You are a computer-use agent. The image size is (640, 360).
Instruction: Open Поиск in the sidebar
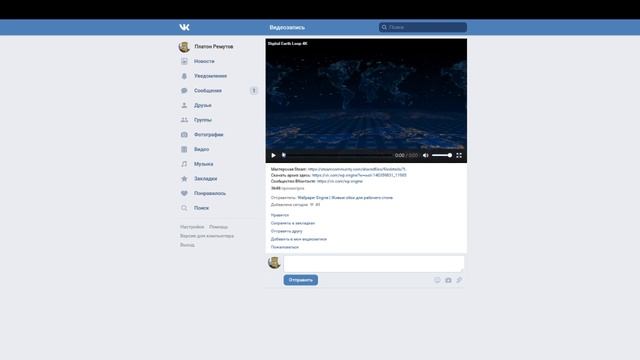[x=201, y=208]
